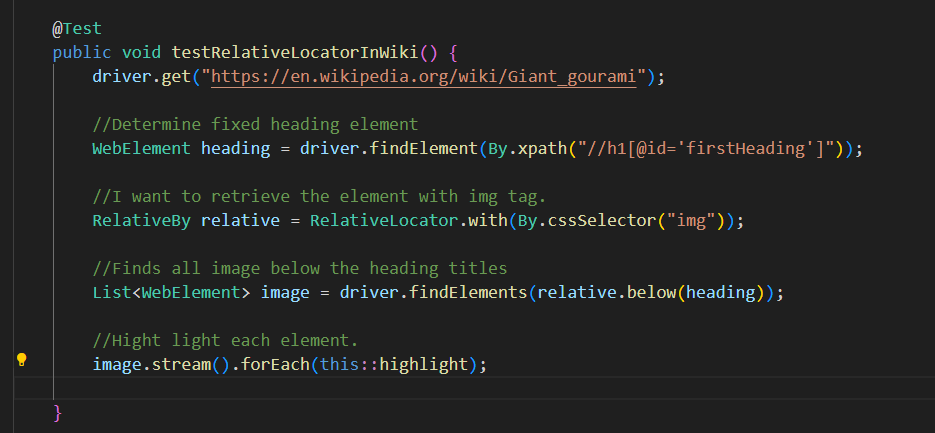Click the RelativeLocator class name
Viewport: 935px width, 433px height.
point(383,220)
